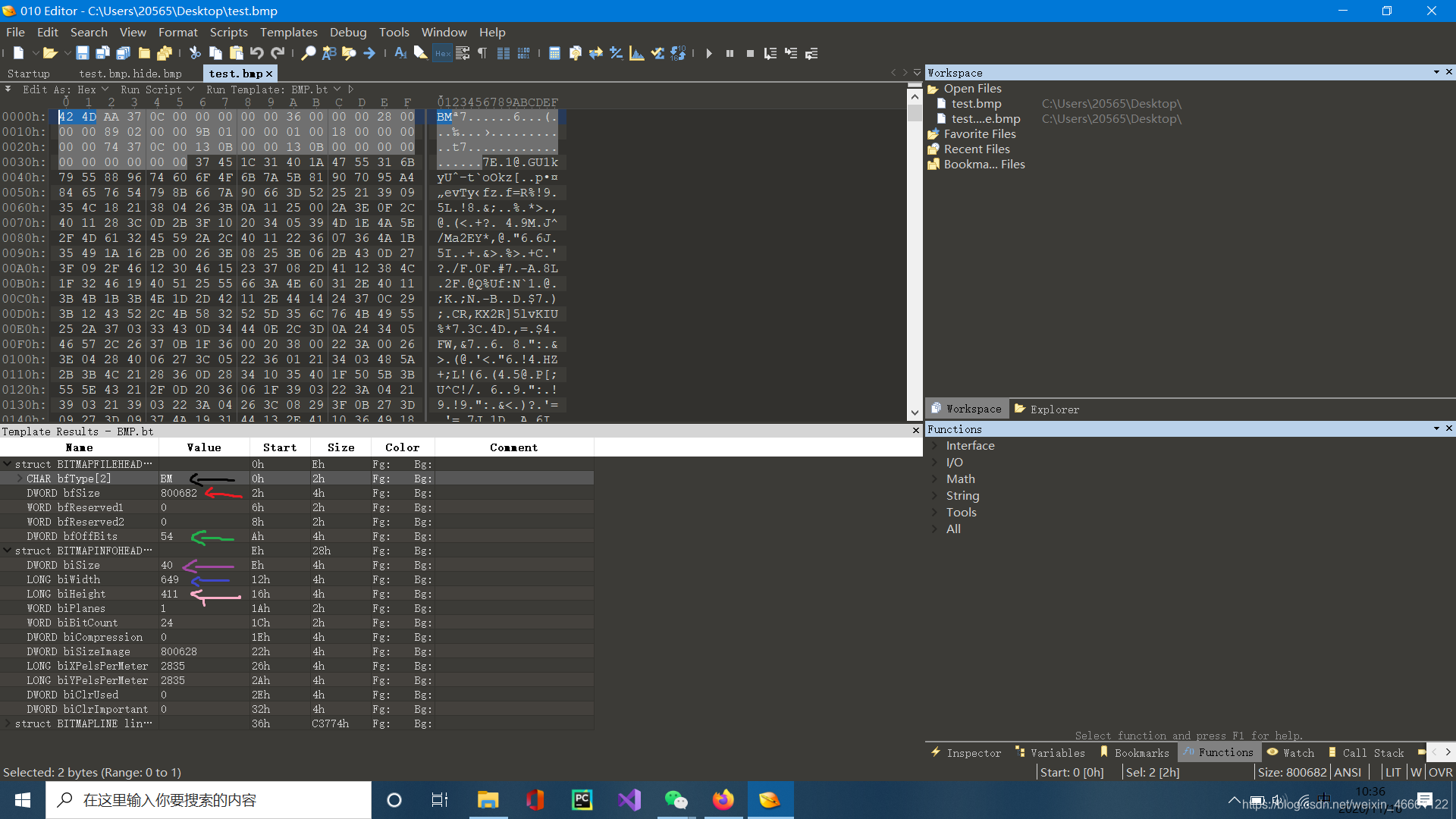Click the hex editor vertical scrollbar down arrow
Image resolution: width=1456 pixels, height=819 pixels.
pos(915,413)
